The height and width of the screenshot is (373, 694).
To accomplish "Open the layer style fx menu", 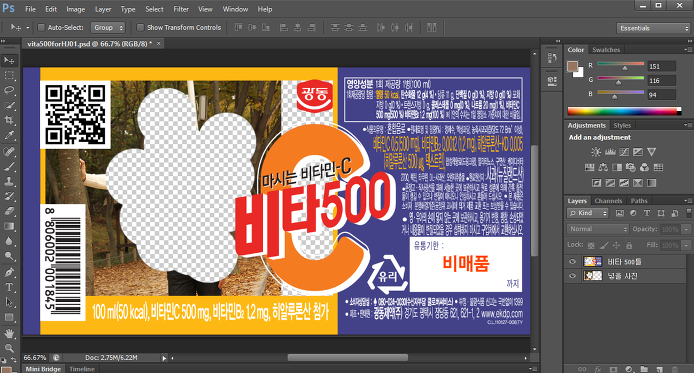I will coord(598,369).
